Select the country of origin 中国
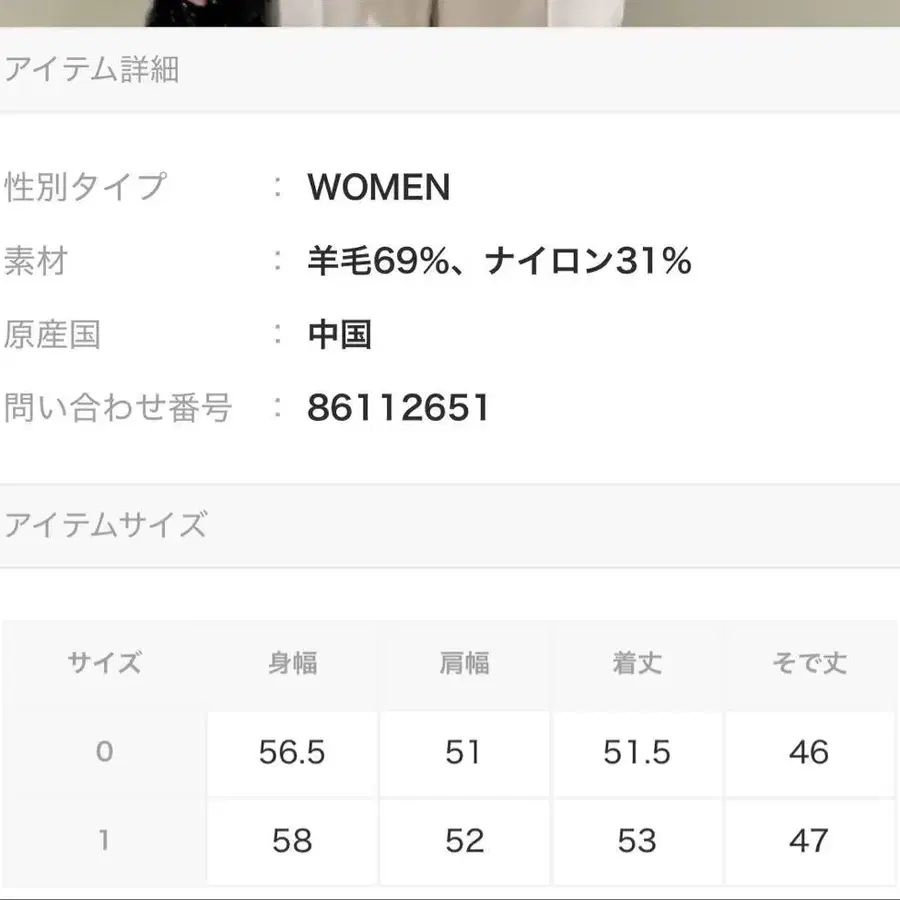This screenshot has width=900, height=900. tap(339, 335)
